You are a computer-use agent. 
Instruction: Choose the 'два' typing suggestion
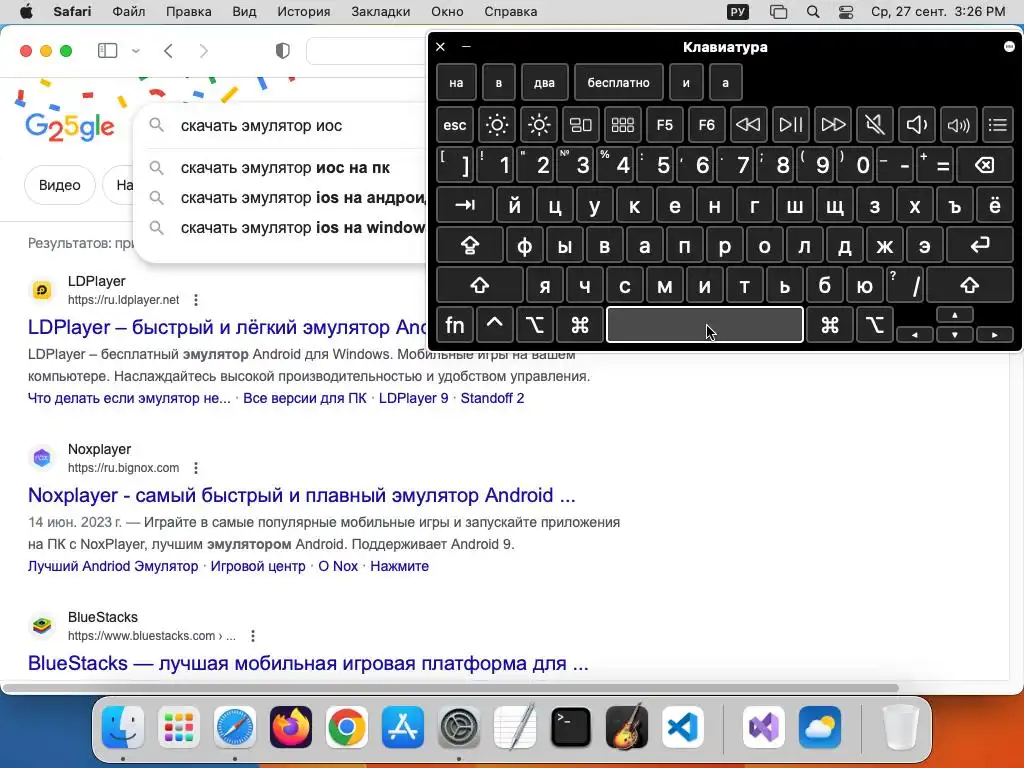coord(544,83)
